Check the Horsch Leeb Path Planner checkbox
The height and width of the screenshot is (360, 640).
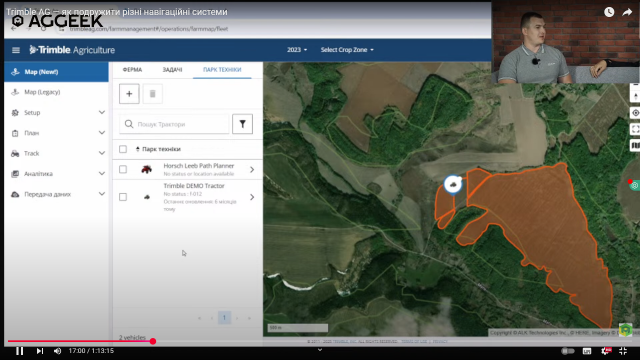coord(123,169)
